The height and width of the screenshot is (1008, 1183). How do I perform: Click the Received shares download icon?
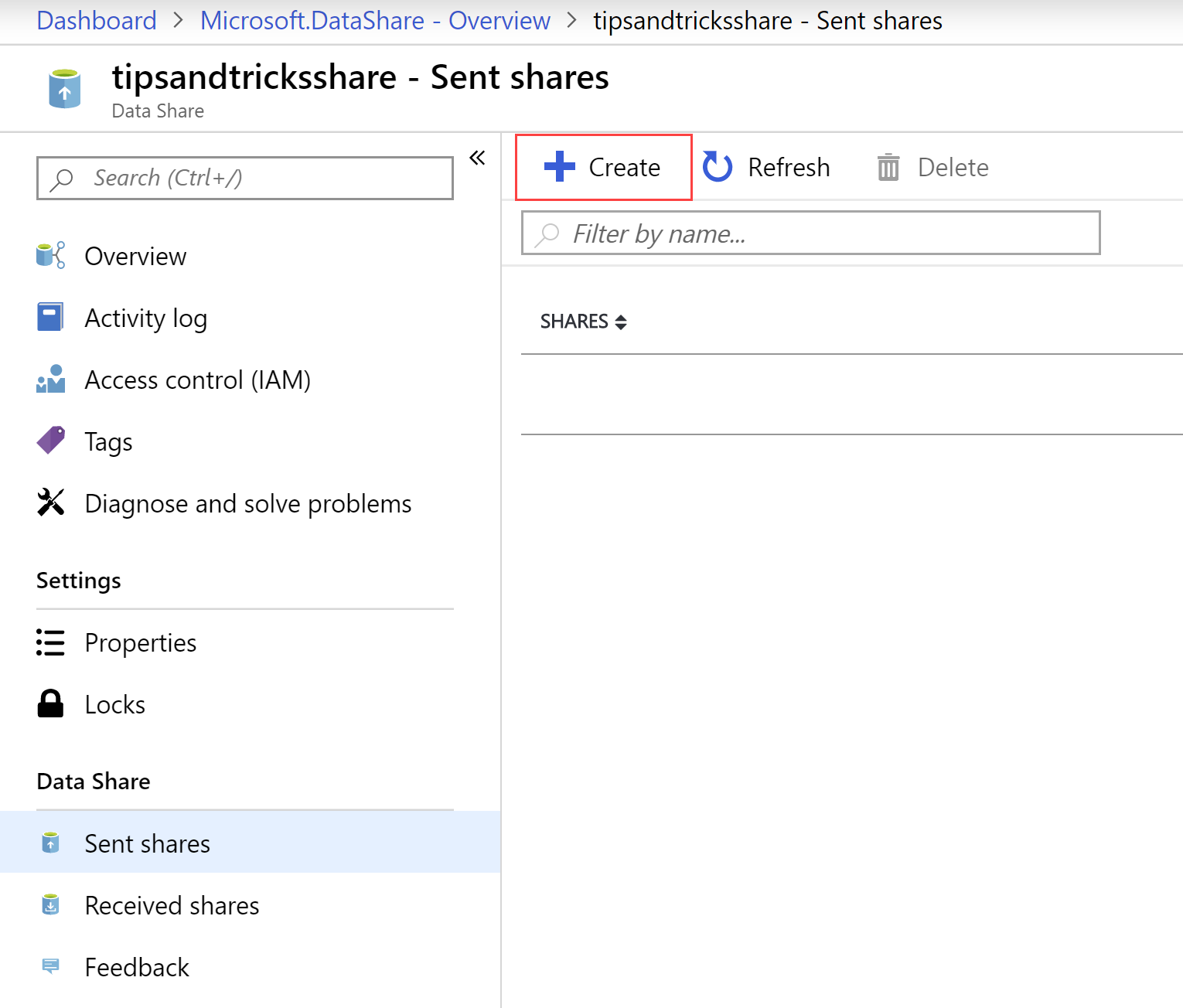click(x=51, y=904)
